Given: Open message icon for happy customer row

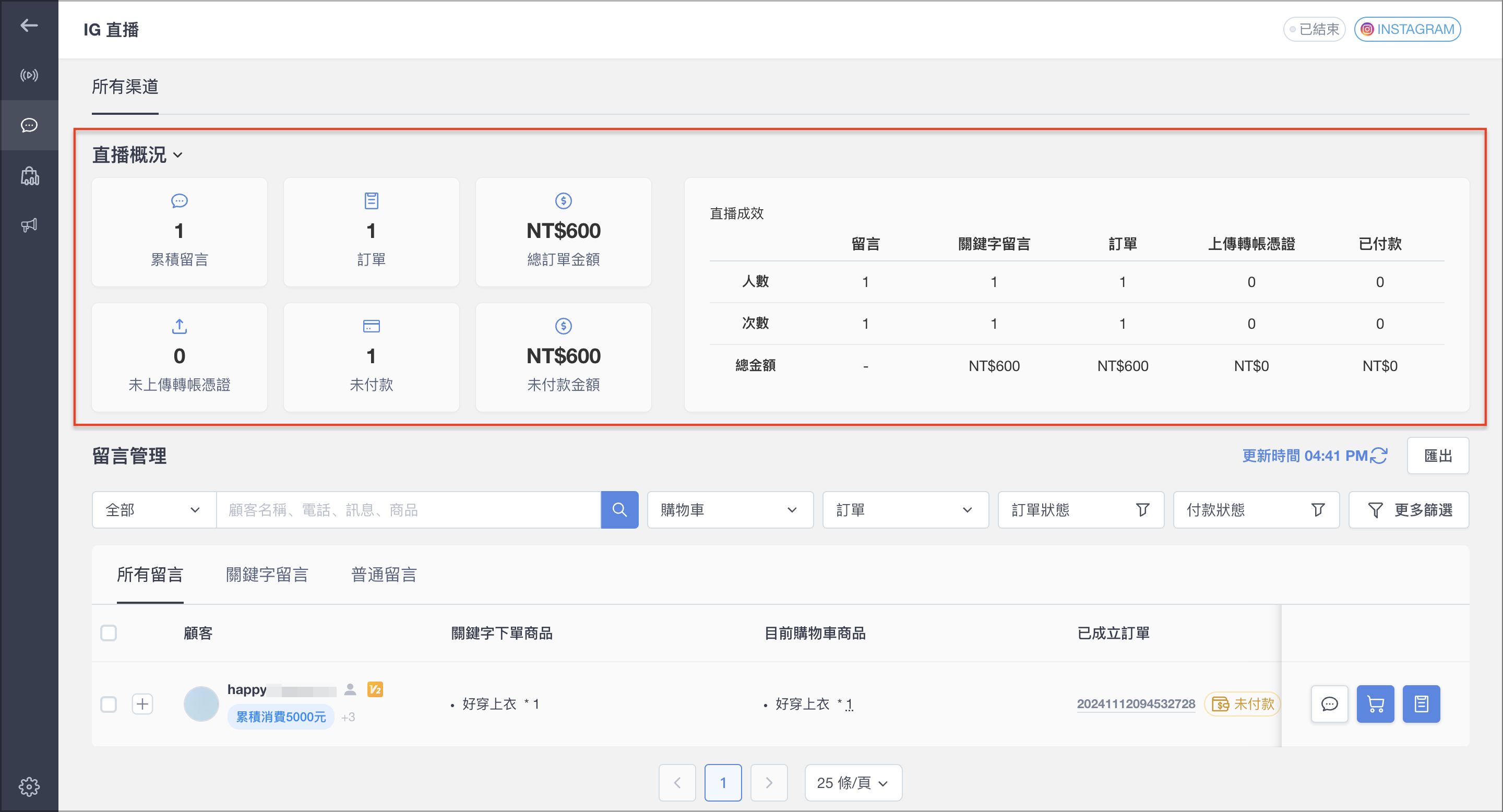Looking at the screenshot, I should [x=1329, y=704].
